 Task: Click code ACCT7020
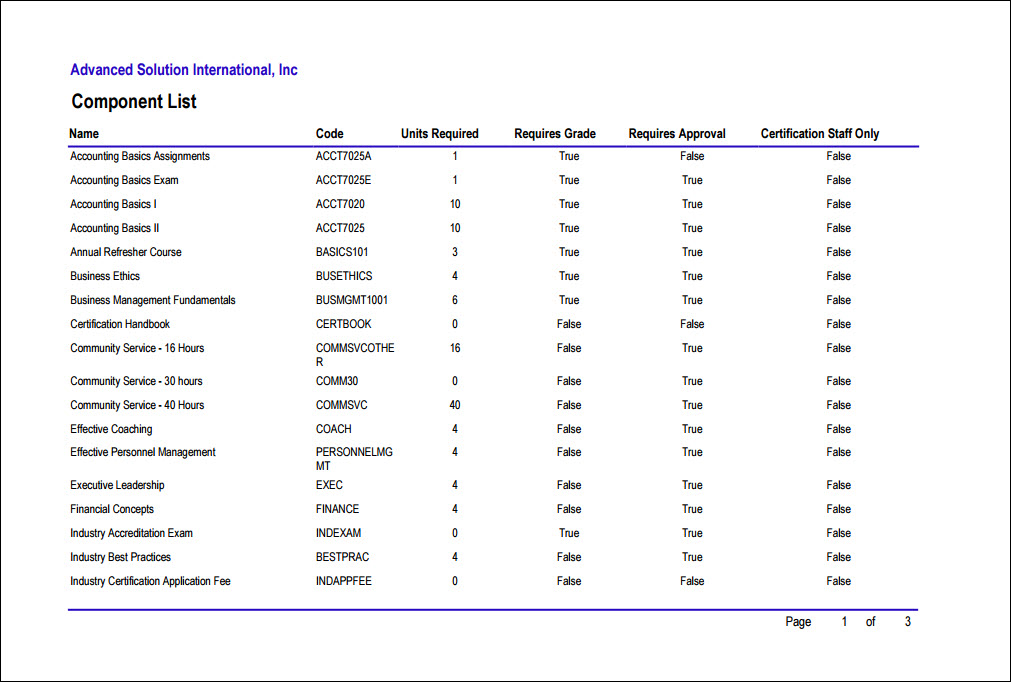(x=340, y=204)
